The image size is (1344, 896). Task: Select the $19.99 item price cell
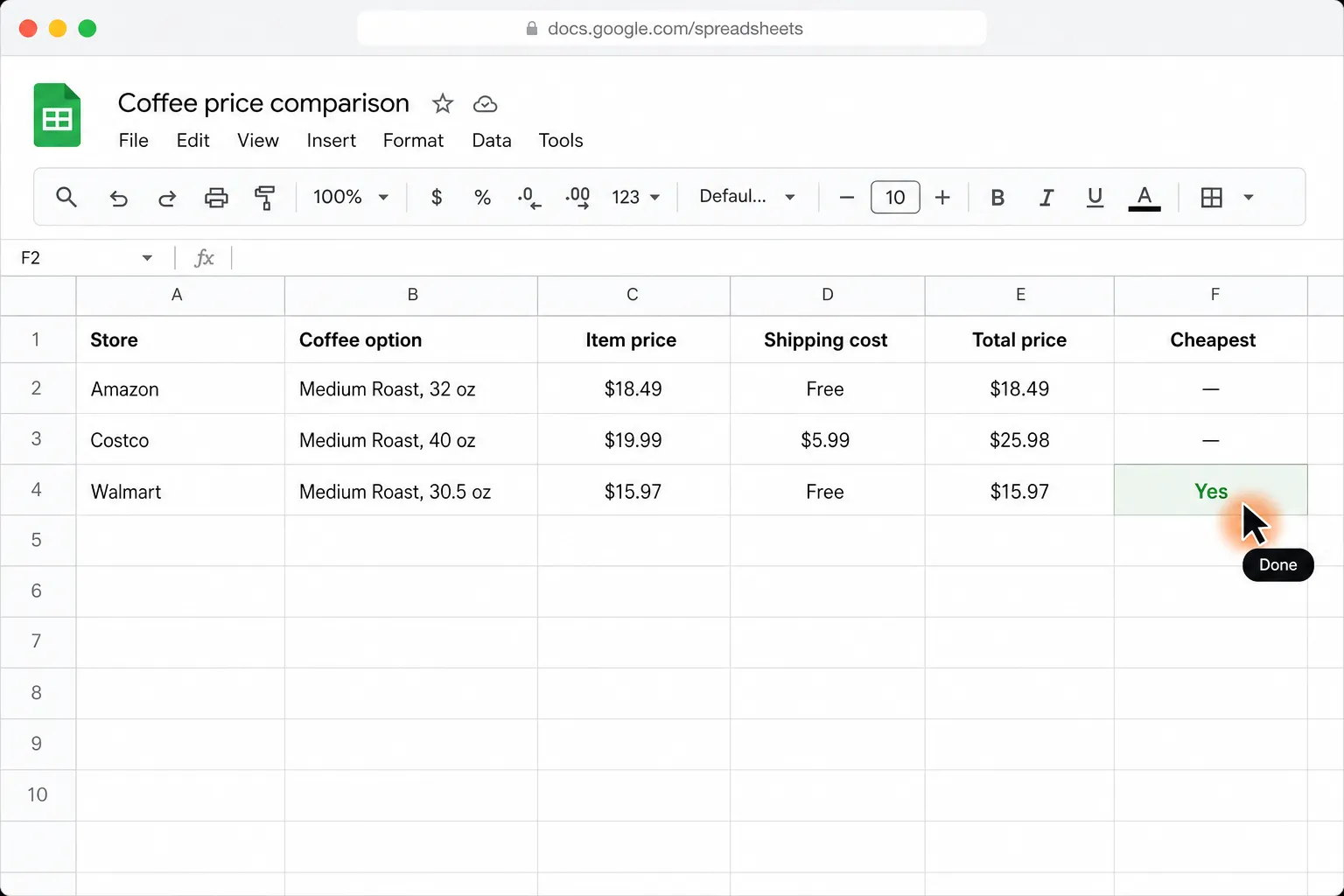pos(633,439)
